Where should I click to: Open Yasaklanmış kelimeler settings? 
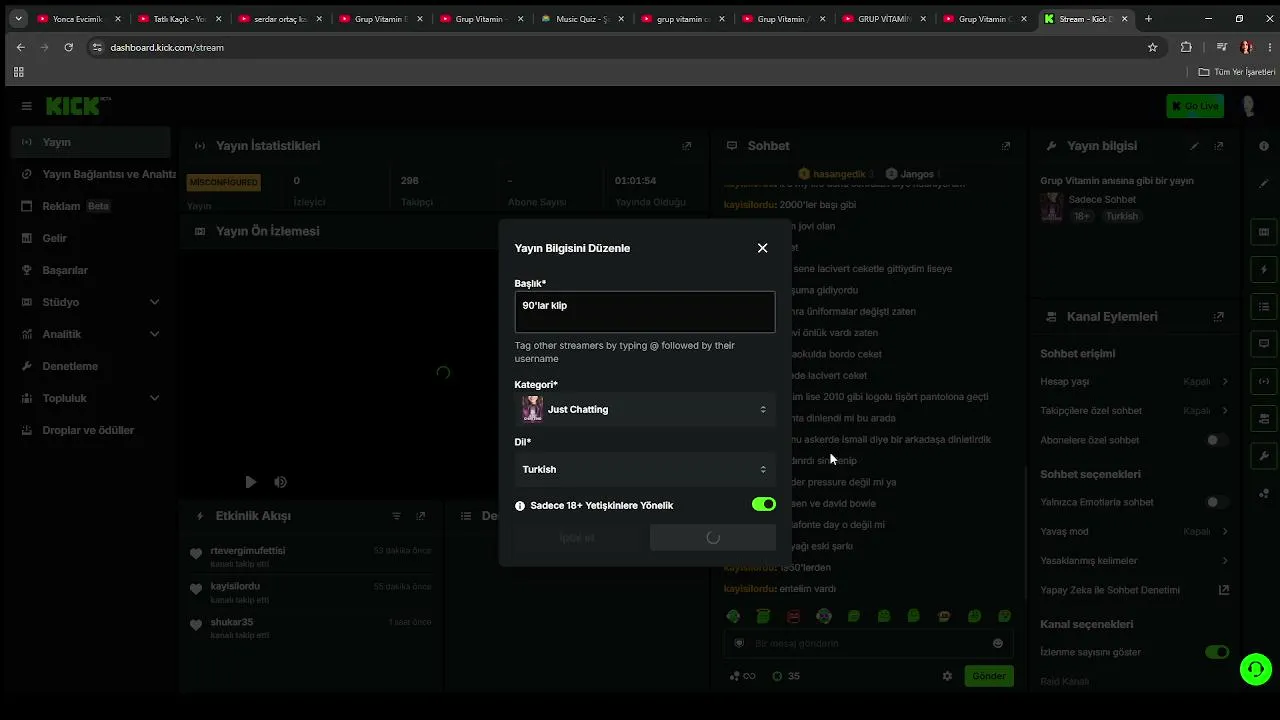(1135, 560)
